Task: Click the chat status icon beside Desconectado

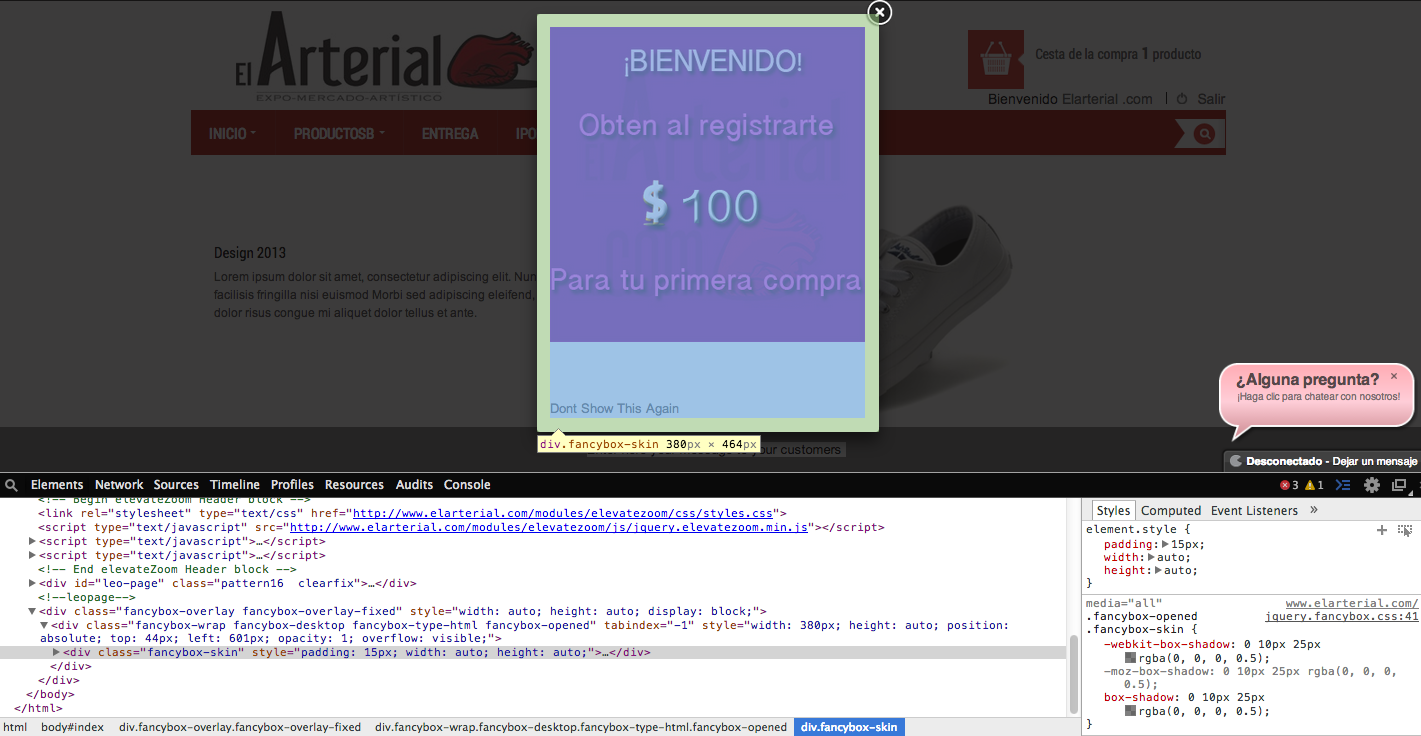Action: point(1236,461)
